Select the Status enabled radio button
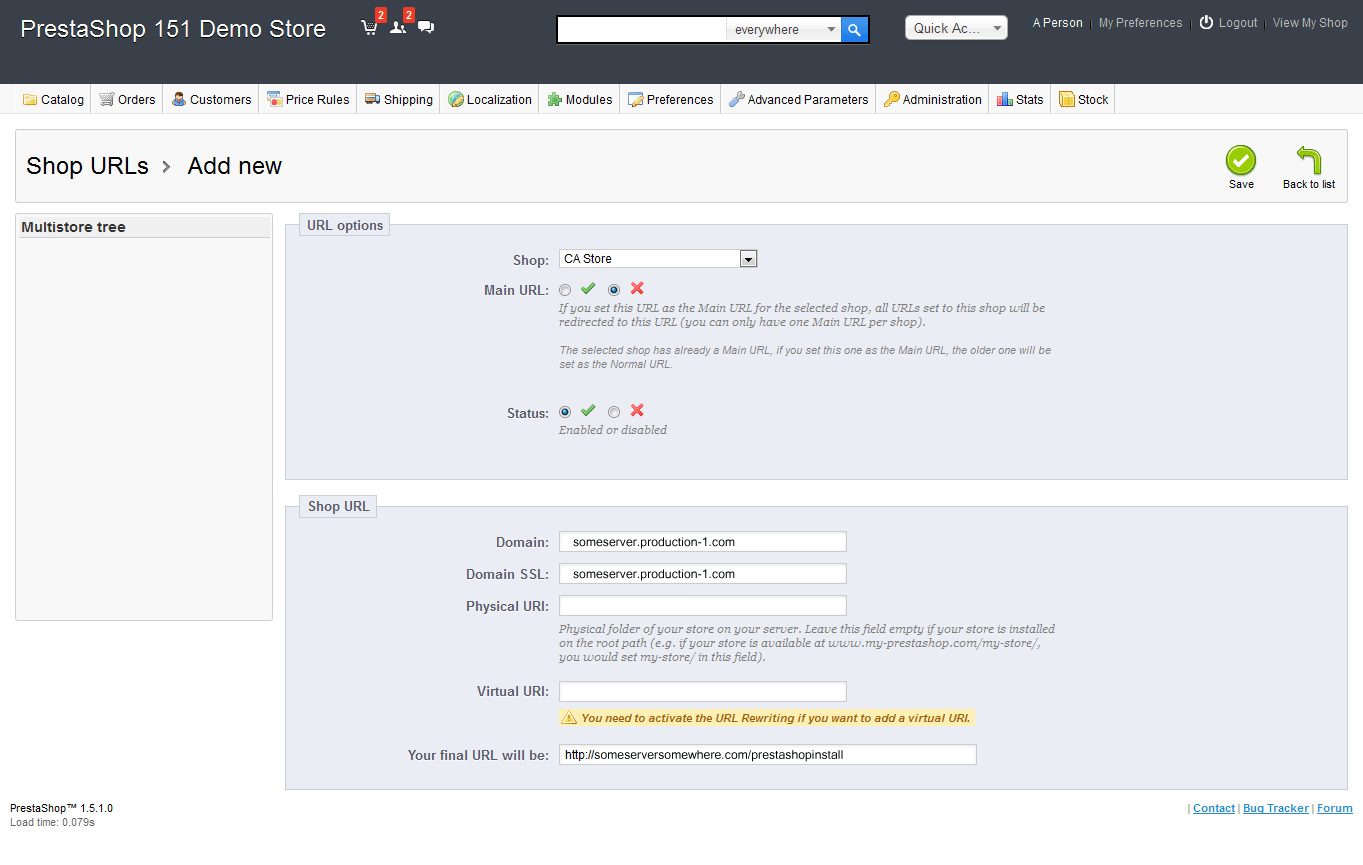1363x865 pixels. (566, 412)
